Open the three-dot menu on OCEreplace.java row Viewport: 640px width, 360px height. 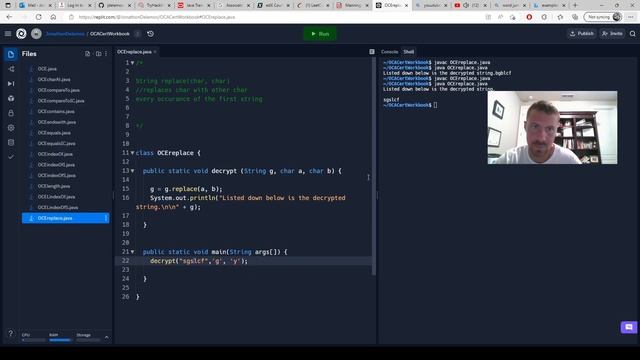tap(106, 218)
